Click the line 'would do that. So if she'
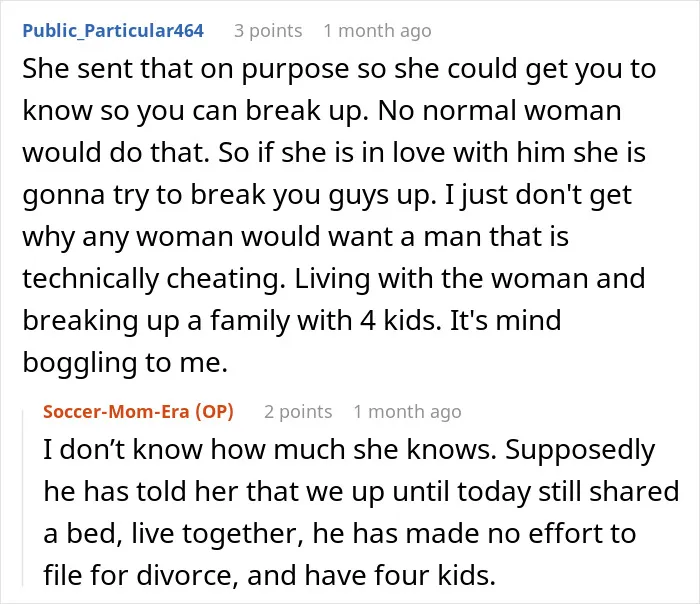This screenshot has height=604, width=700. pos(334,153)
